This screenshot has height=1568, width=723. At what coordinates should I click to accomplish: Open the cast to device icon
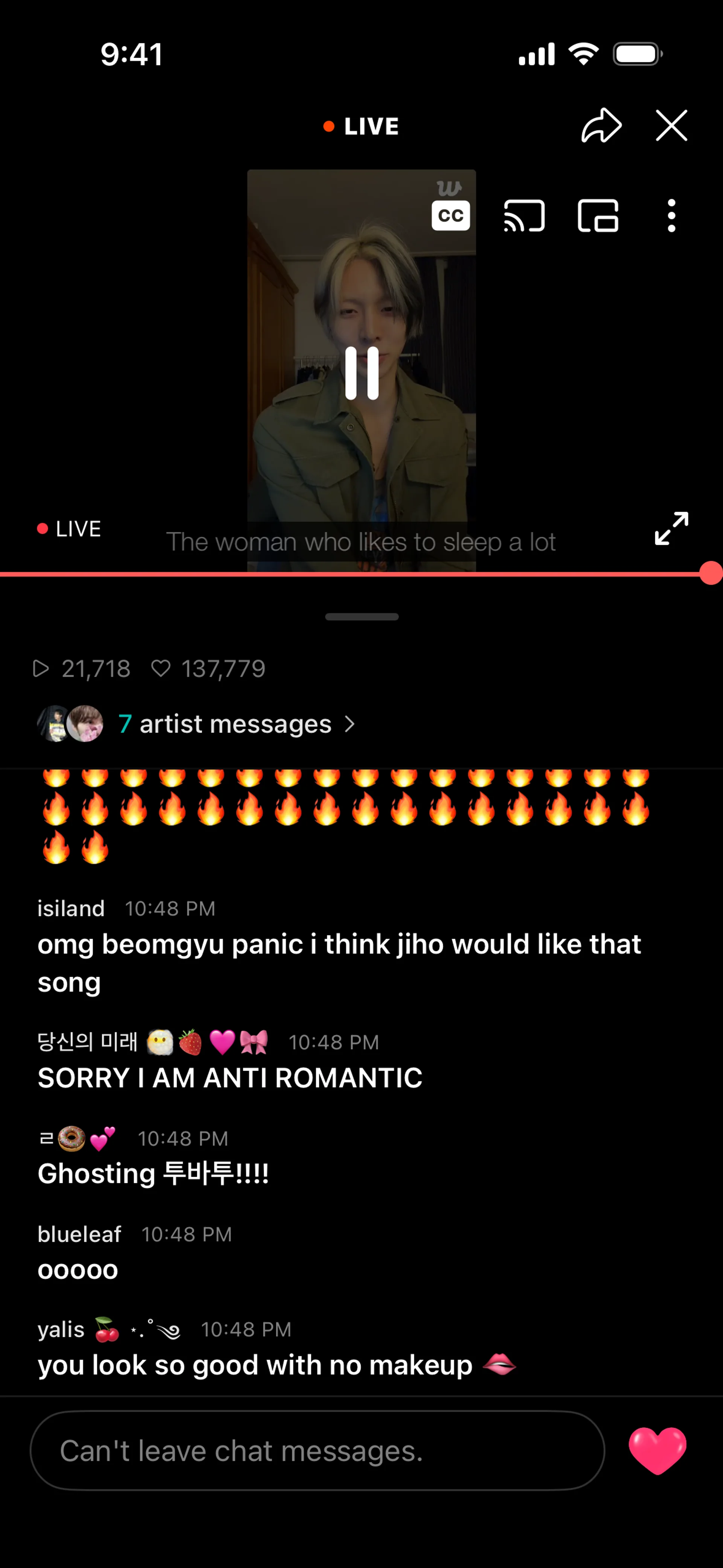524,215
